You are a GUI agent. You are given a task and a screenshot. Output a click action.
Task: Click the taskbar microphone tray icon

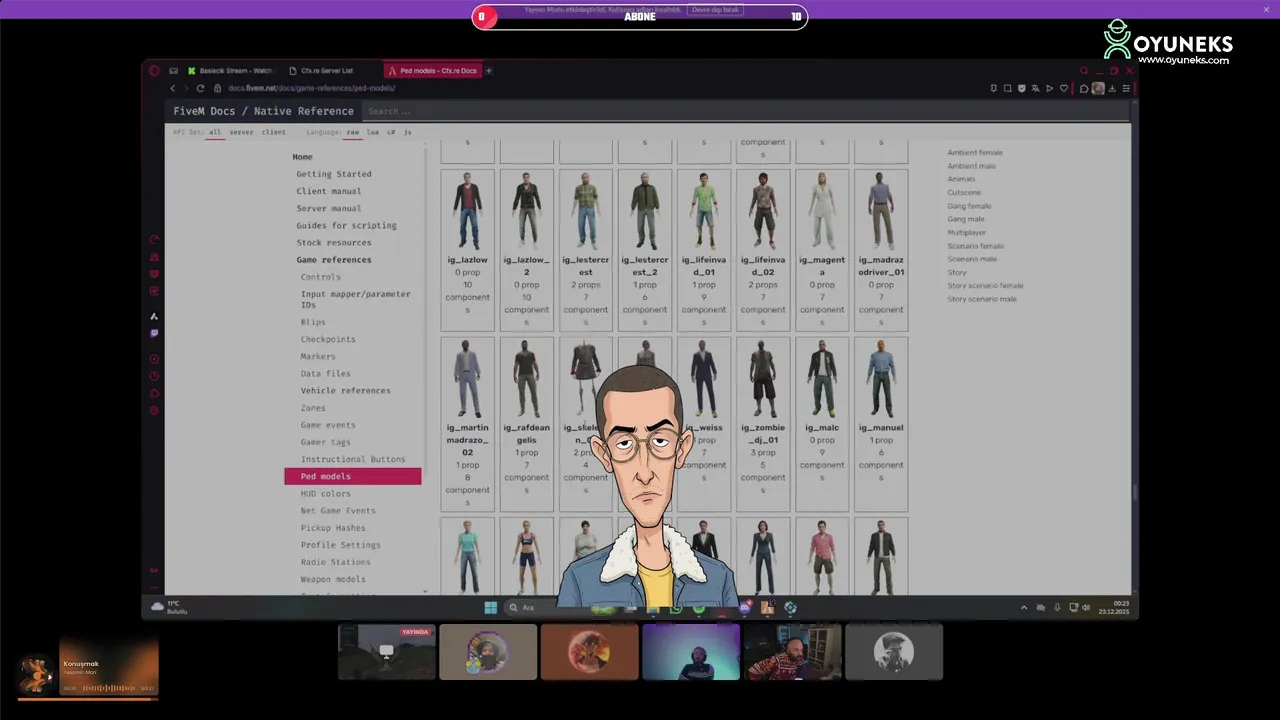point(1057,607)
